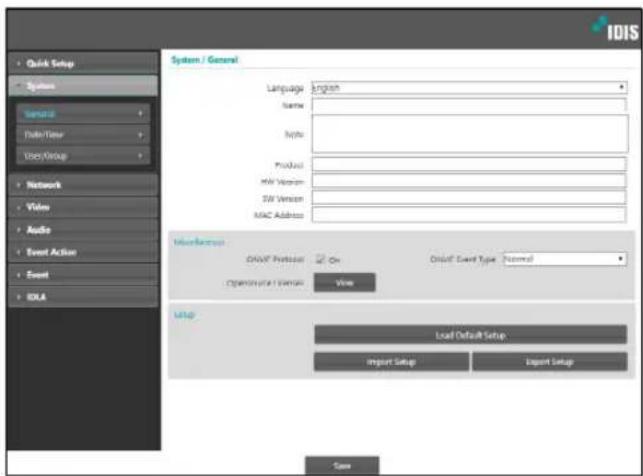Expand the Event Action menu section

click(x=83, y=252)
